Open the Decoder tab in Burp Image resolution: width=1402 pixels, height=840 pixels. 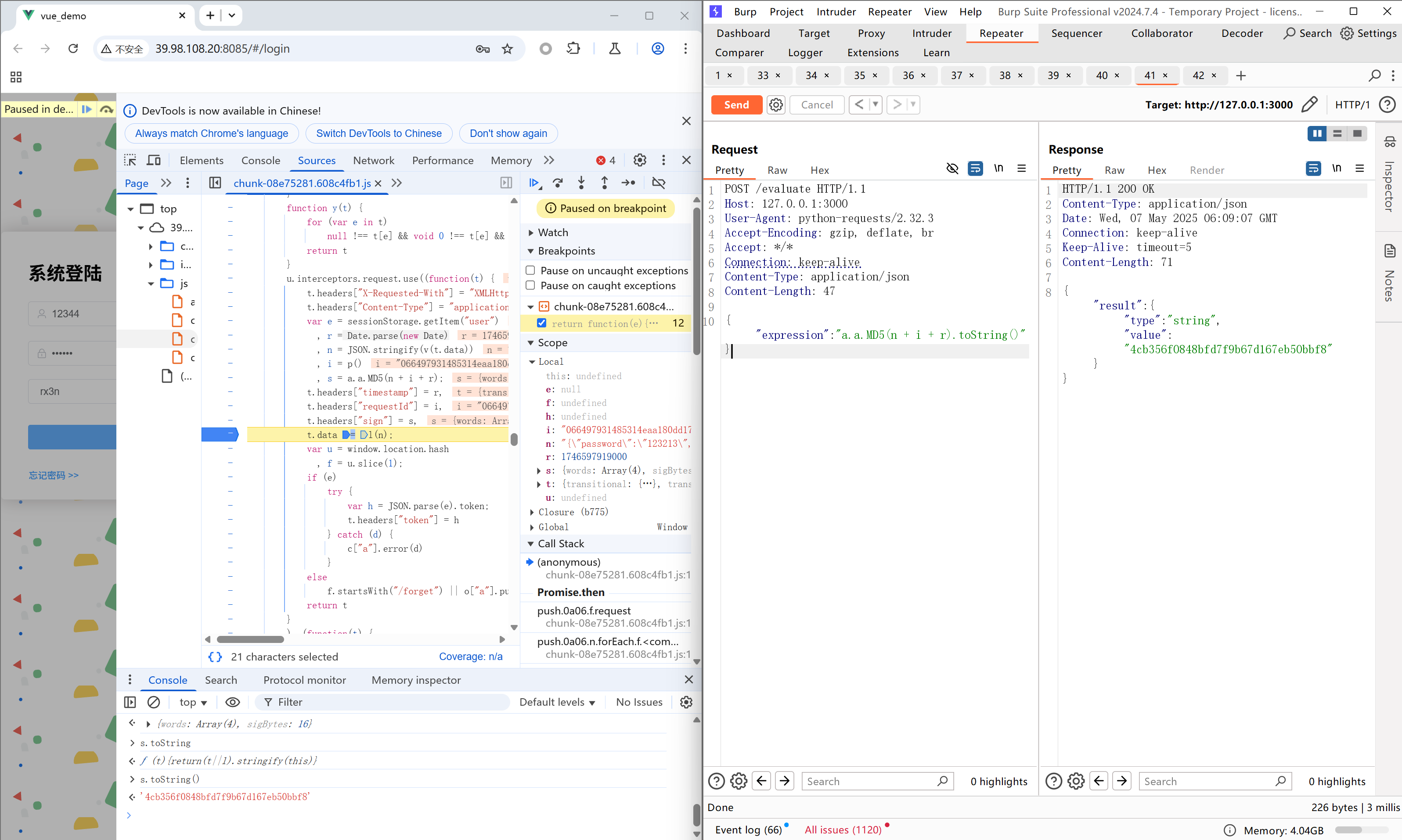point(1242,33)
